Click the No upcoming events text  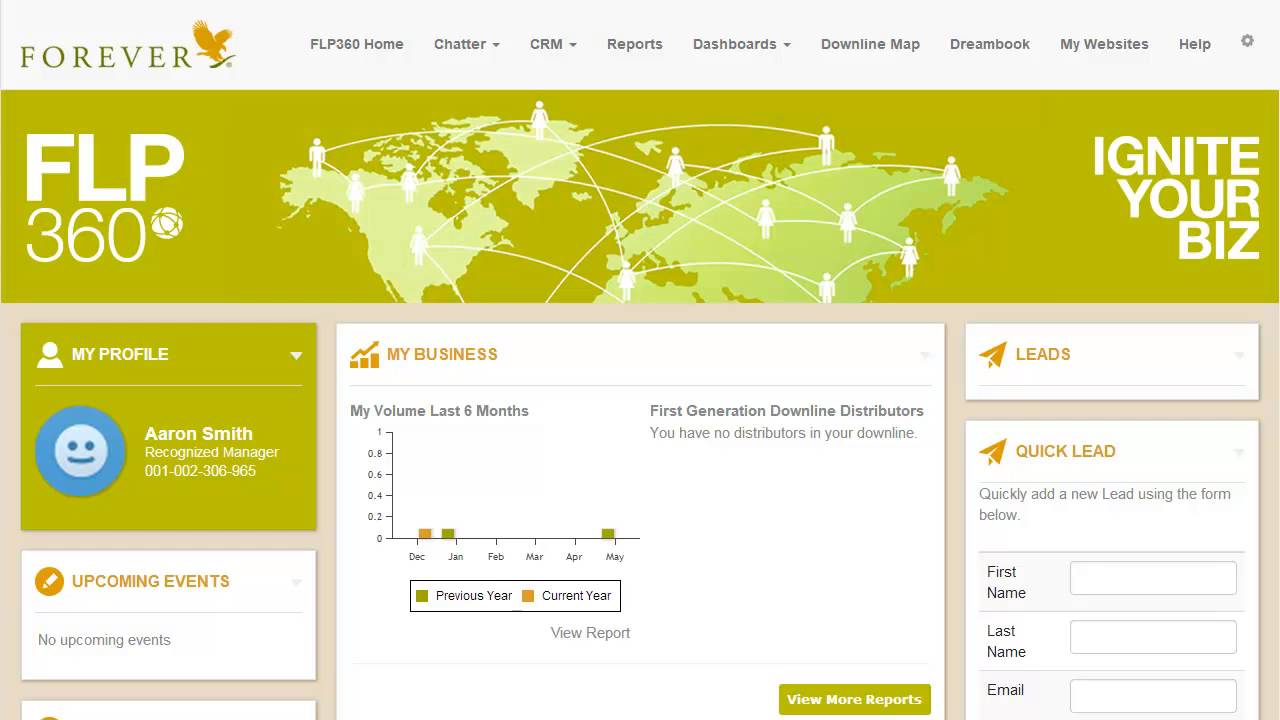tap(104, 640)
